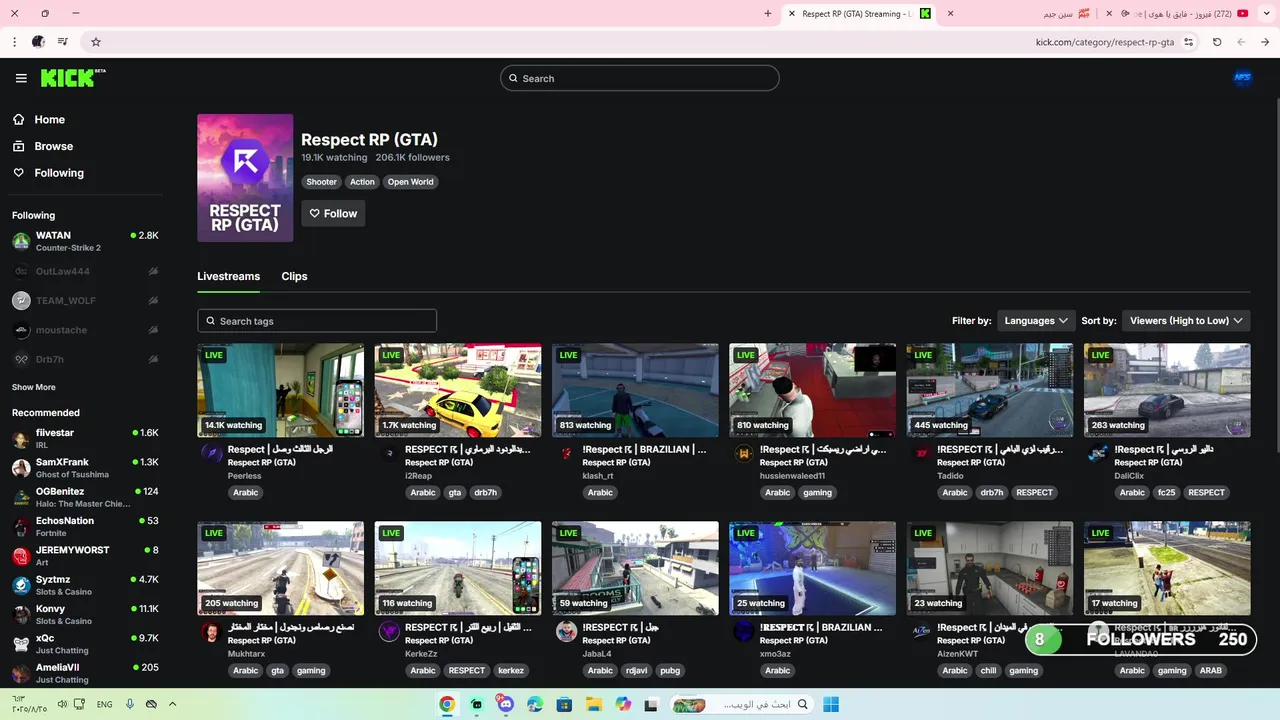Open the Viewers (High to Low) sort dropdown

tap(1186, 321)
